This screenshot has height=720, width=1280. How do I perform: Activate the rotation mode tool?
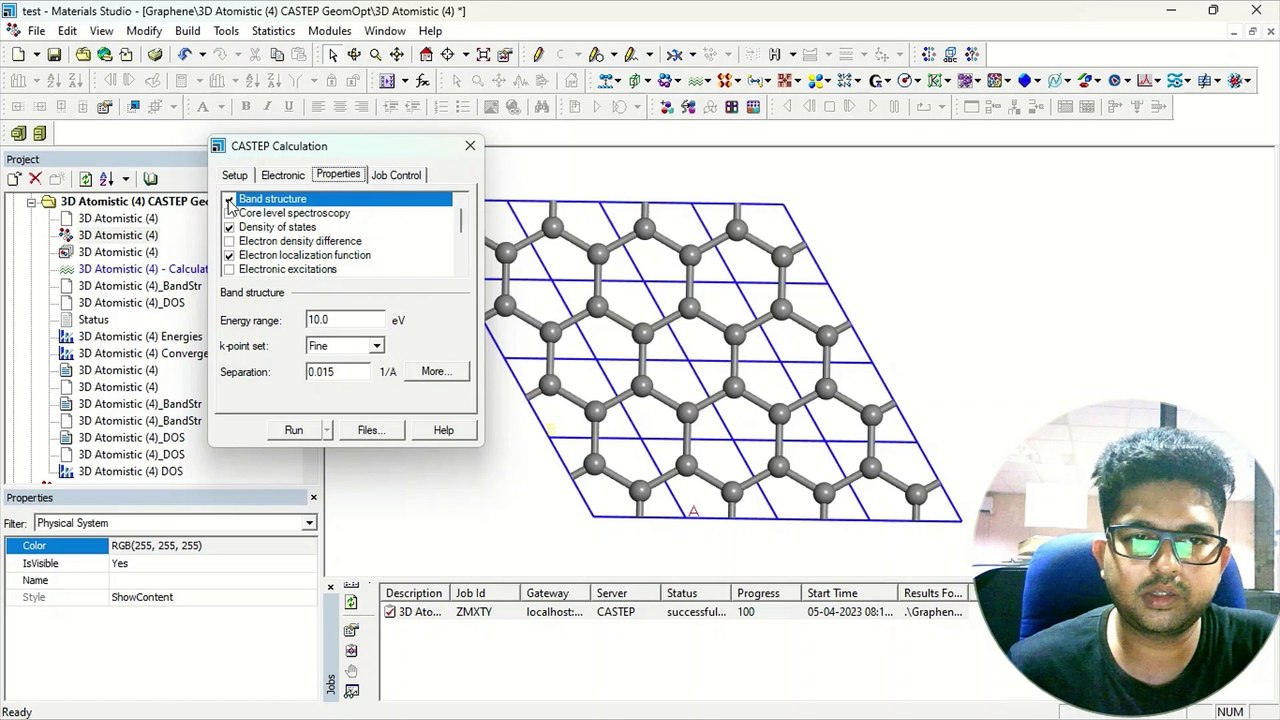point(354,55)
